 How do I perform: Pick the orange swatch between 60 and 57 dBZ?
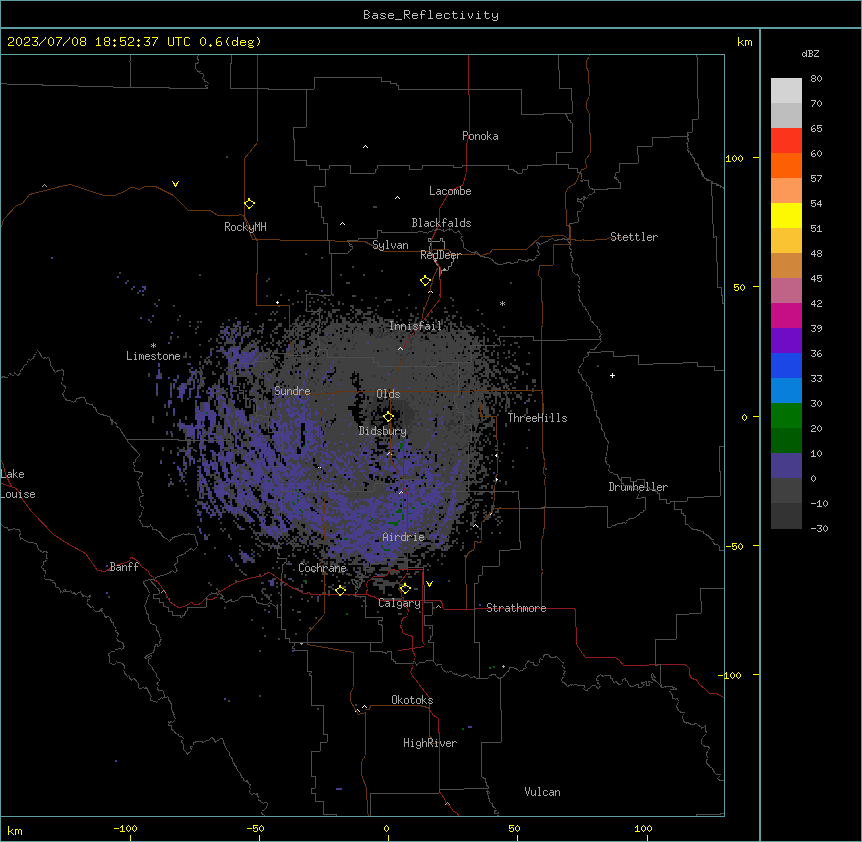point(786,165)
